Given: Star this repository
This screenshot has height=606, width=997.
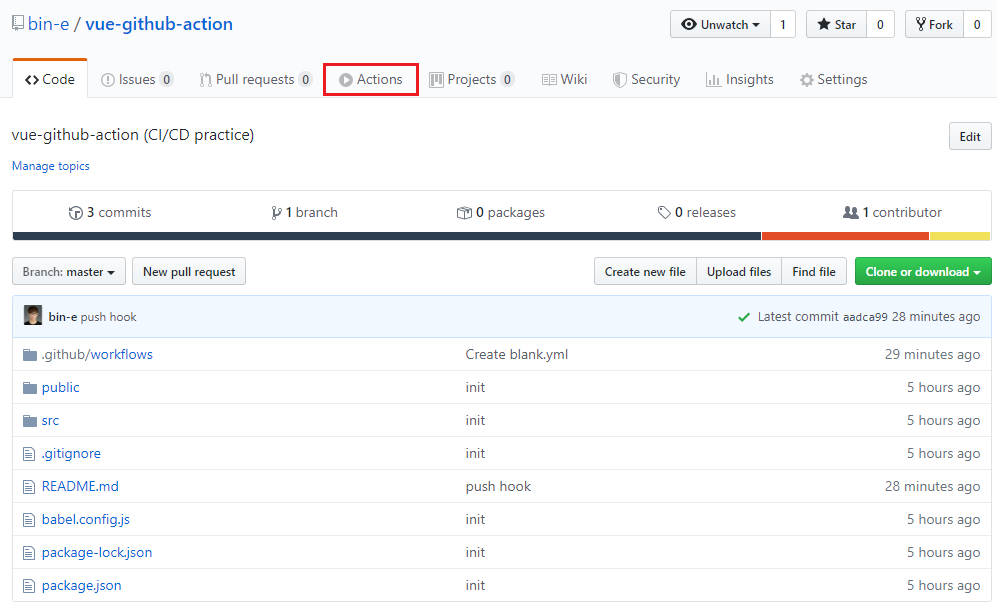Looking at the screenshot, I should coord(837,24).
